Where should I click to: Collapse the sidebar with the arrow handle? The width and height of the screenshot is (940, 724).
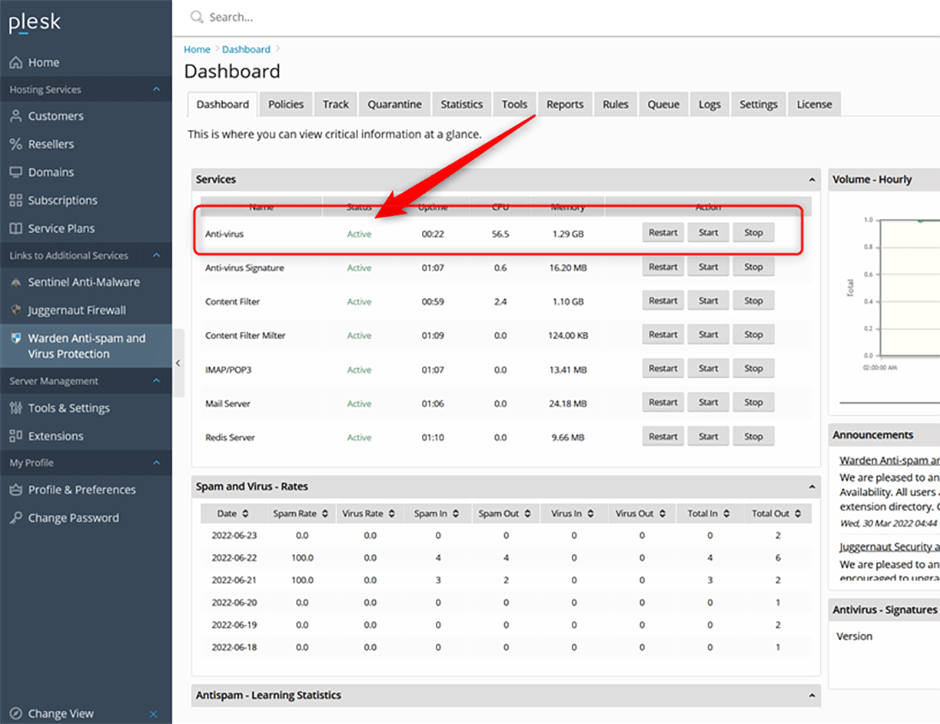point(178,363)
